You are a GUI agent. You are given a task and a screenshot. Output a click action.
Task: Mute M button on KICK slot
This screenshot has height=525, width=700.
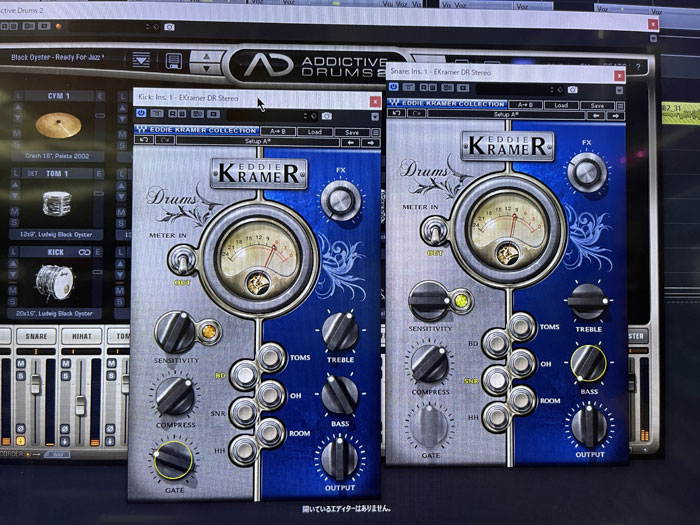click(x=13, y=291)
